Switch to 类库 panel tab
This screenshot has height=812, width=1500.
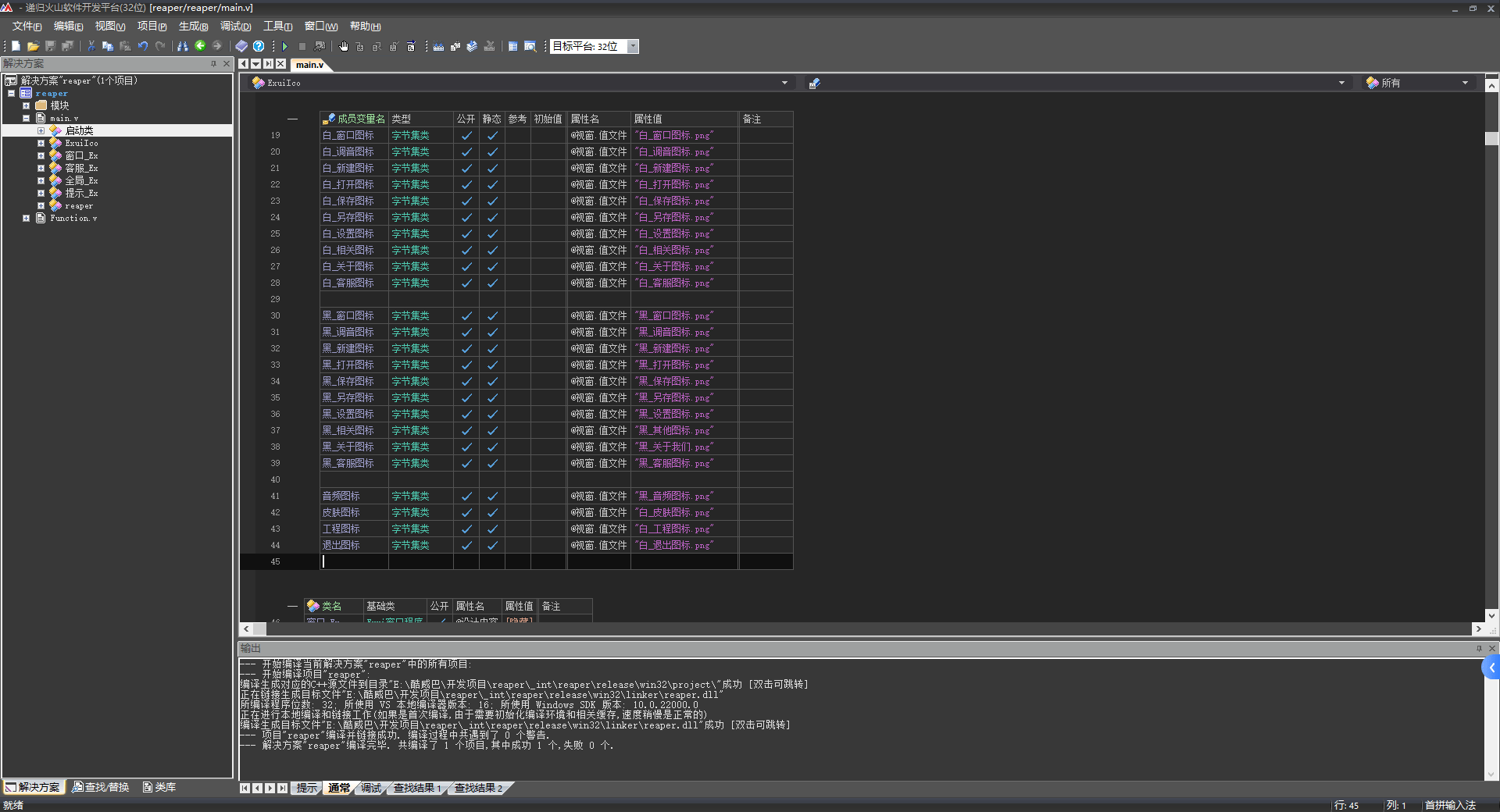click(x=159, y=787)
